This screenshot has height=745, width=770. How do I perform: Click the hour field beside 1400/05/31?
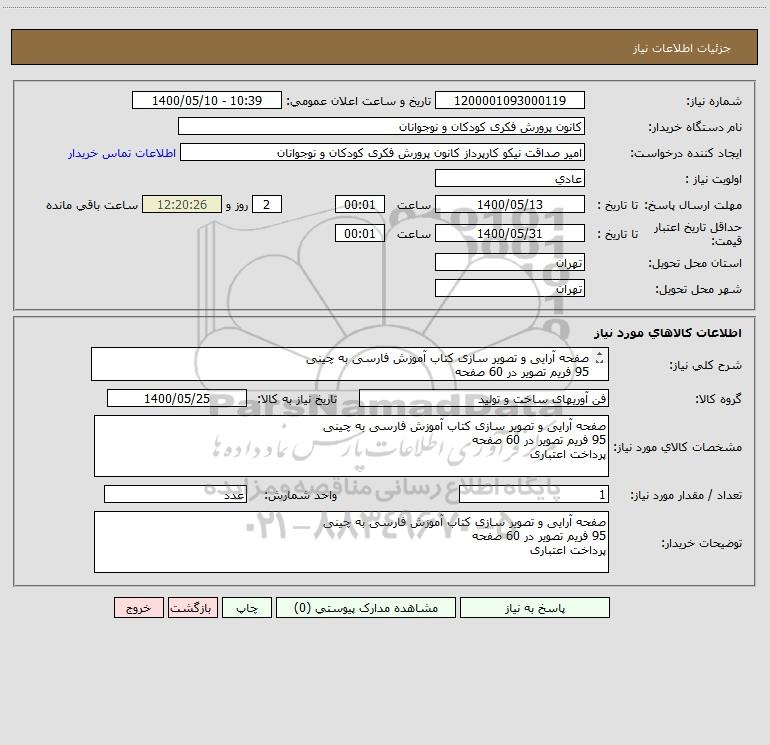coord(359,233)
